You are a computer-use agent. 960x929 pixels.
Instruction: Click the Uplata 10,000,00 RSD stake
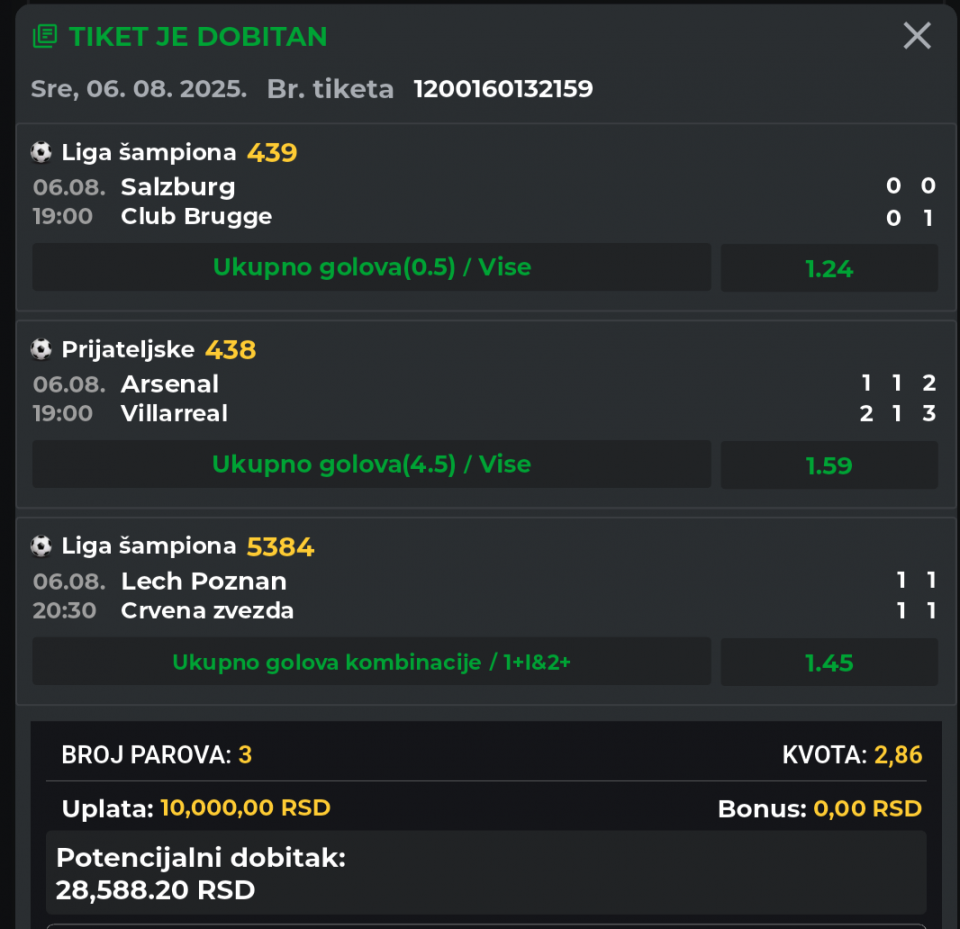tap(196, 808)
